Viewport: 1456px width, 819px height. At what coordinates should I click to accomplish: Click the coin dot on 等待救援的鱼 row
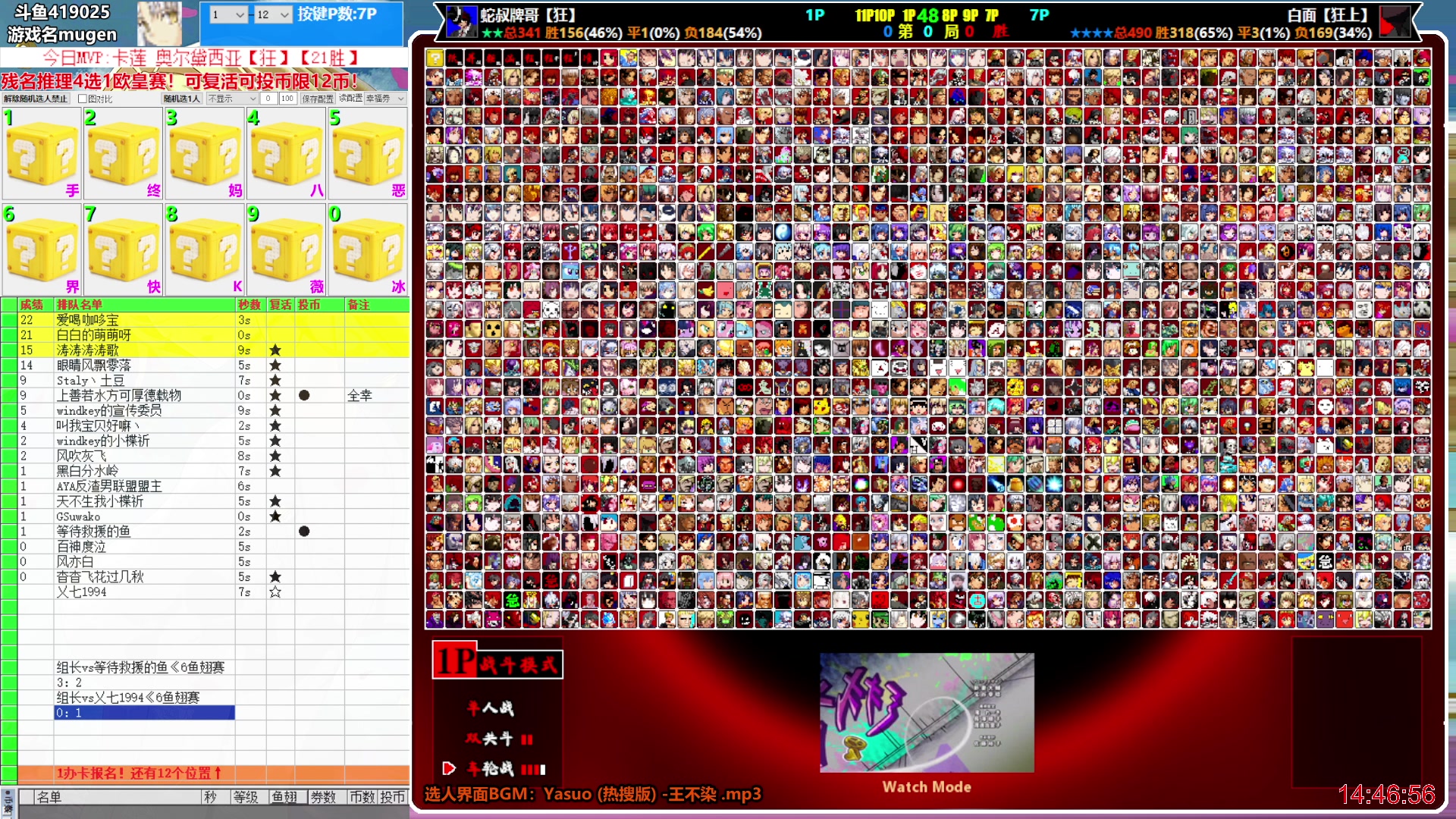pyautogui.click(x=304, y=532)
